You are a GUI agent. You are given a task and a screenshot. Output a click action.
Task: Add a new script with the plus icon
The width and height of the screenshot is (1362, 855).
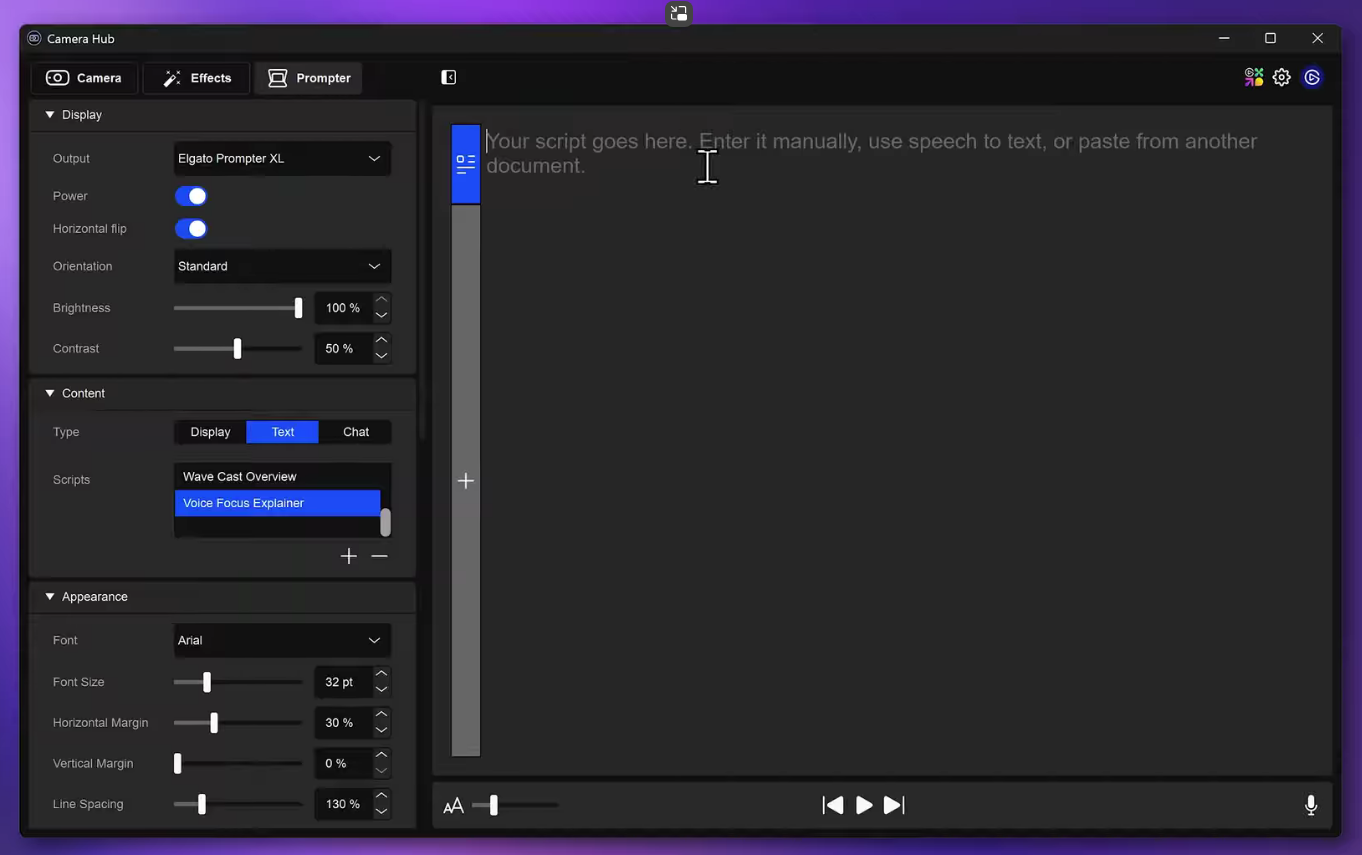click(x=348, y=556)
